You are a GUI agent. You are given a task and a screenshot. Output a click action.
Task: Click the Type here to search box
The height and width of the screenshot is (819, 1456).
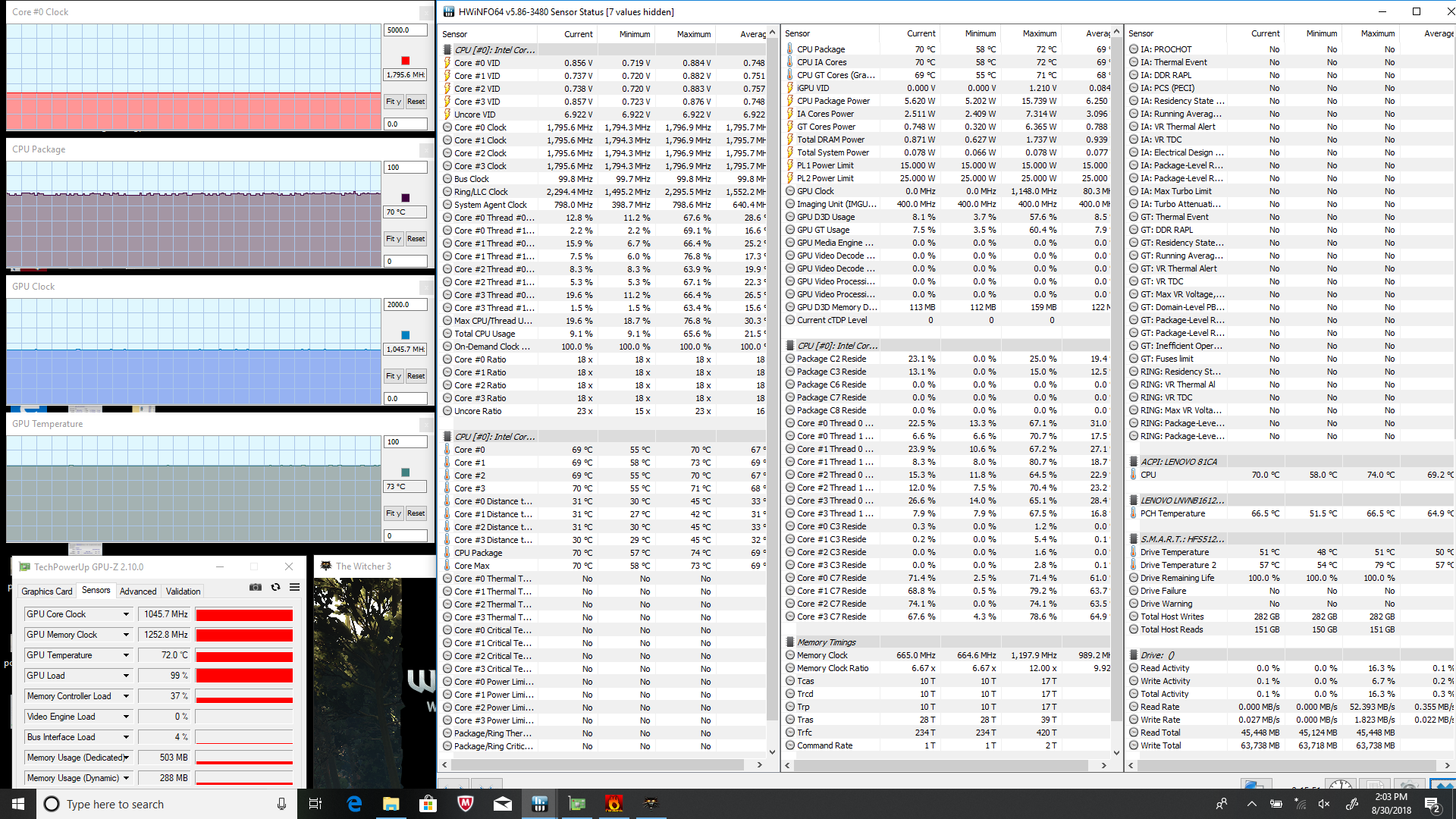(x=167, y=804)
